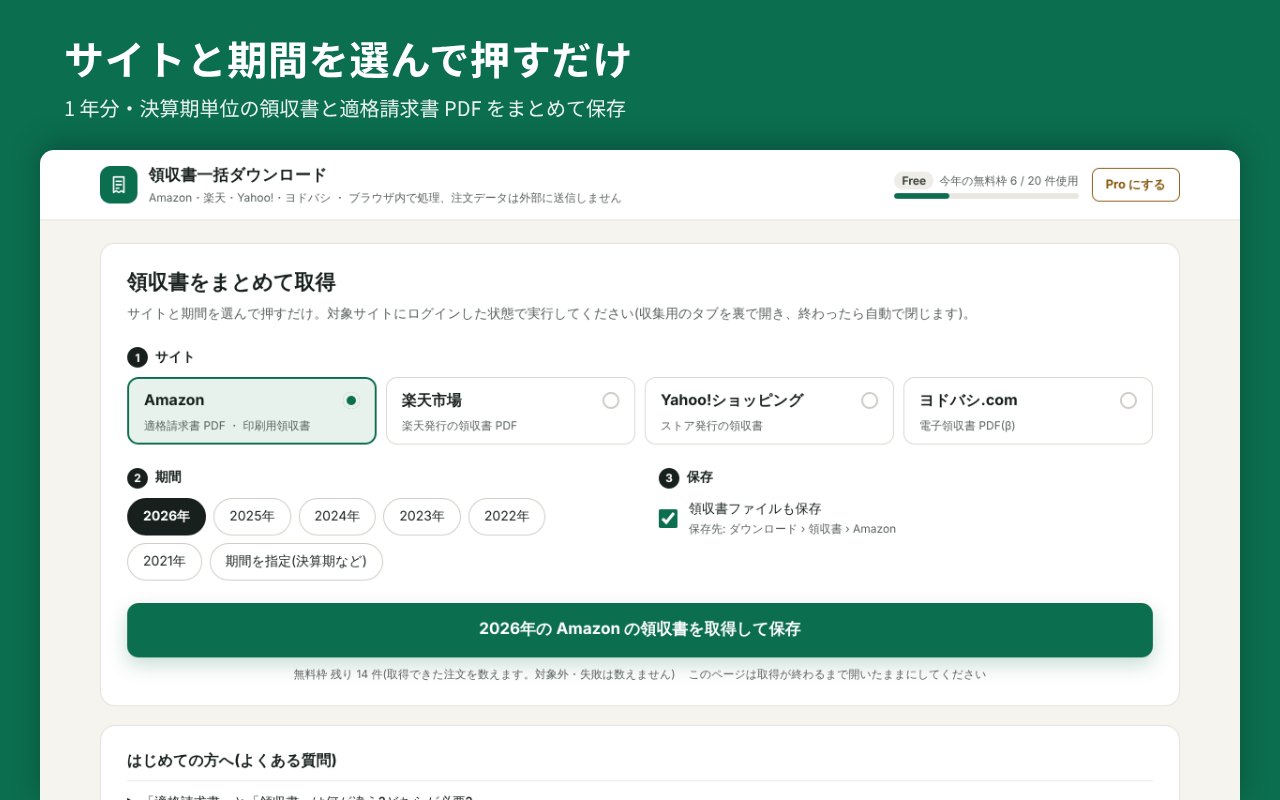Click the Free plan badge
This screenshot has width=1280, height=800.
point(914,181)
